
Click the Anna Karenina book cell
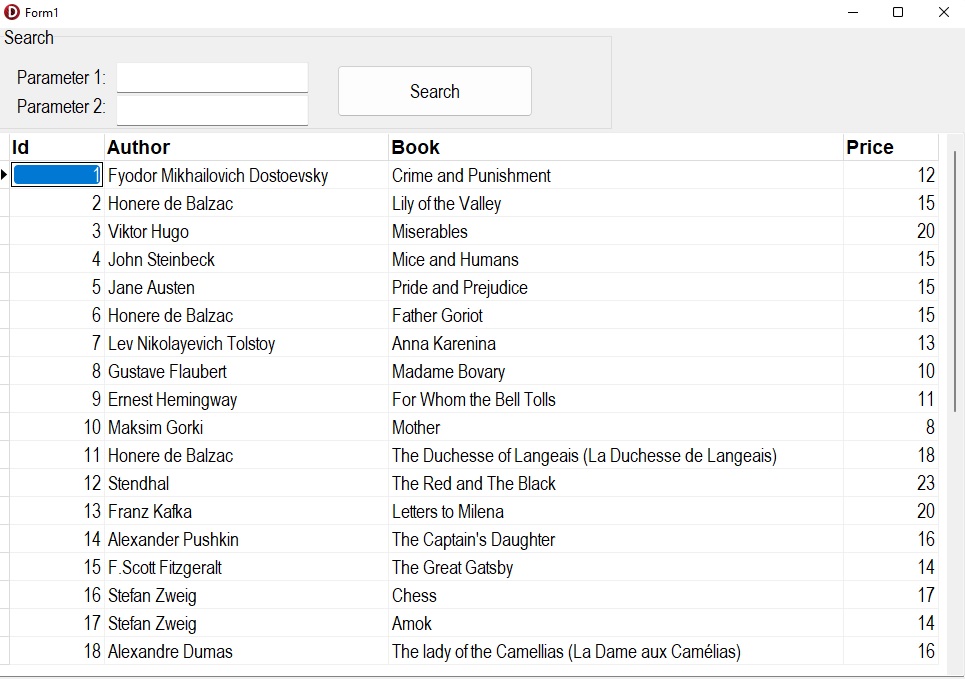coord(444,344)
